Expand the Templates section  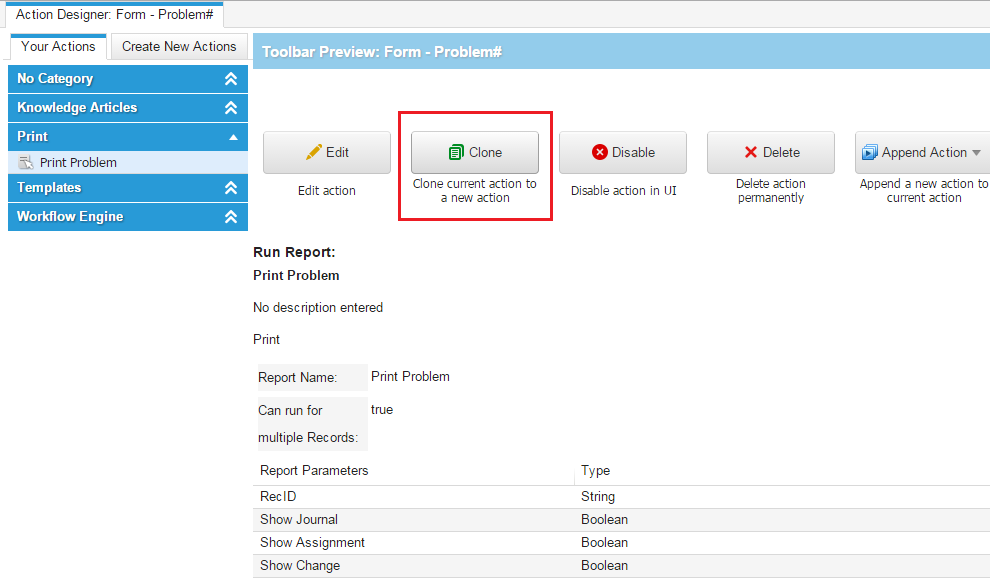click(x=231, y=188)
